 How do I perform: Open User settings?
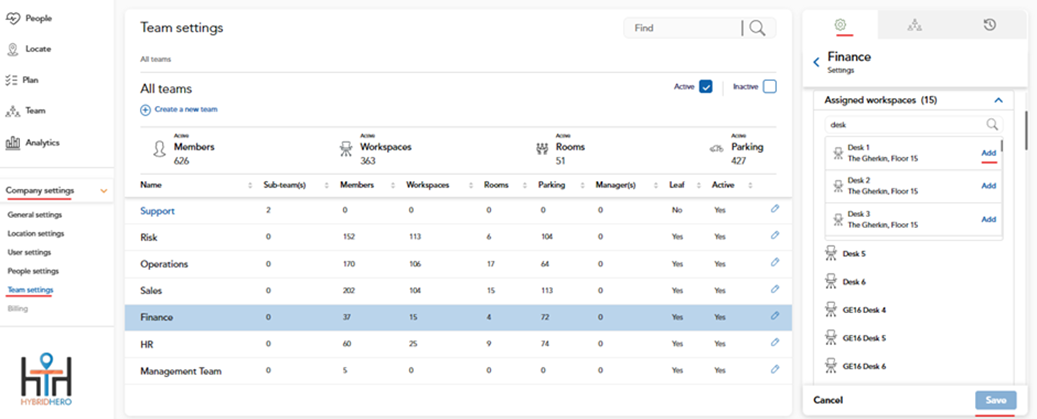pos(29,252)
